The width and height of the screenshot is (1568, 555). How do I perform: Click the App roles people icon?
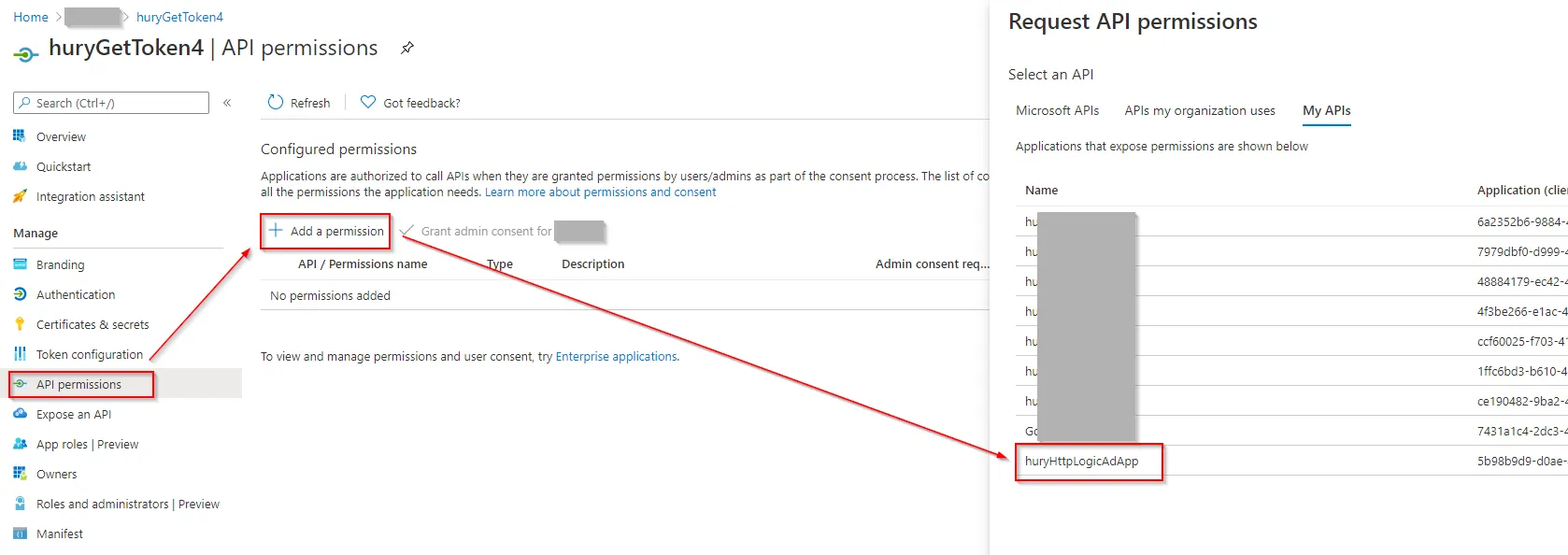coord(20,444)
